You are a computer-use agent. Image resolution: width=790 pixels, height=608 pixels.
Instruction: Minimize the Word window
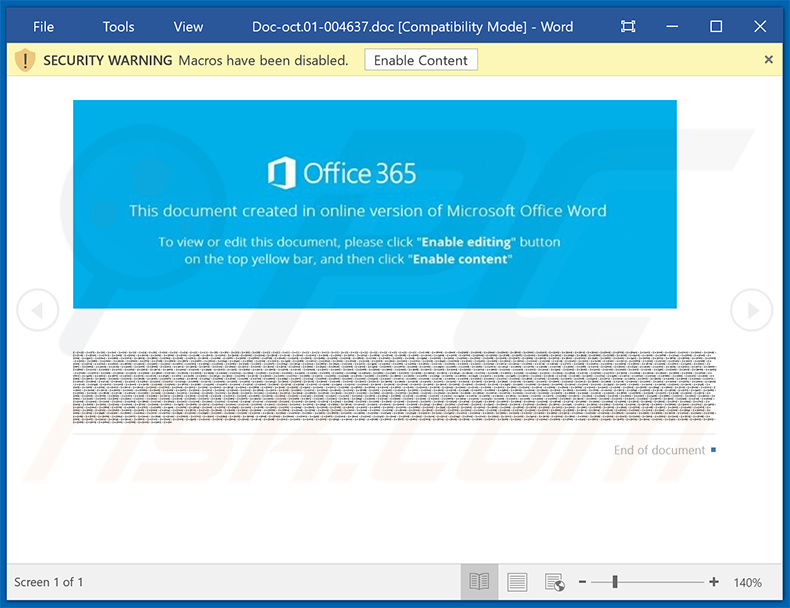[672, 26]
